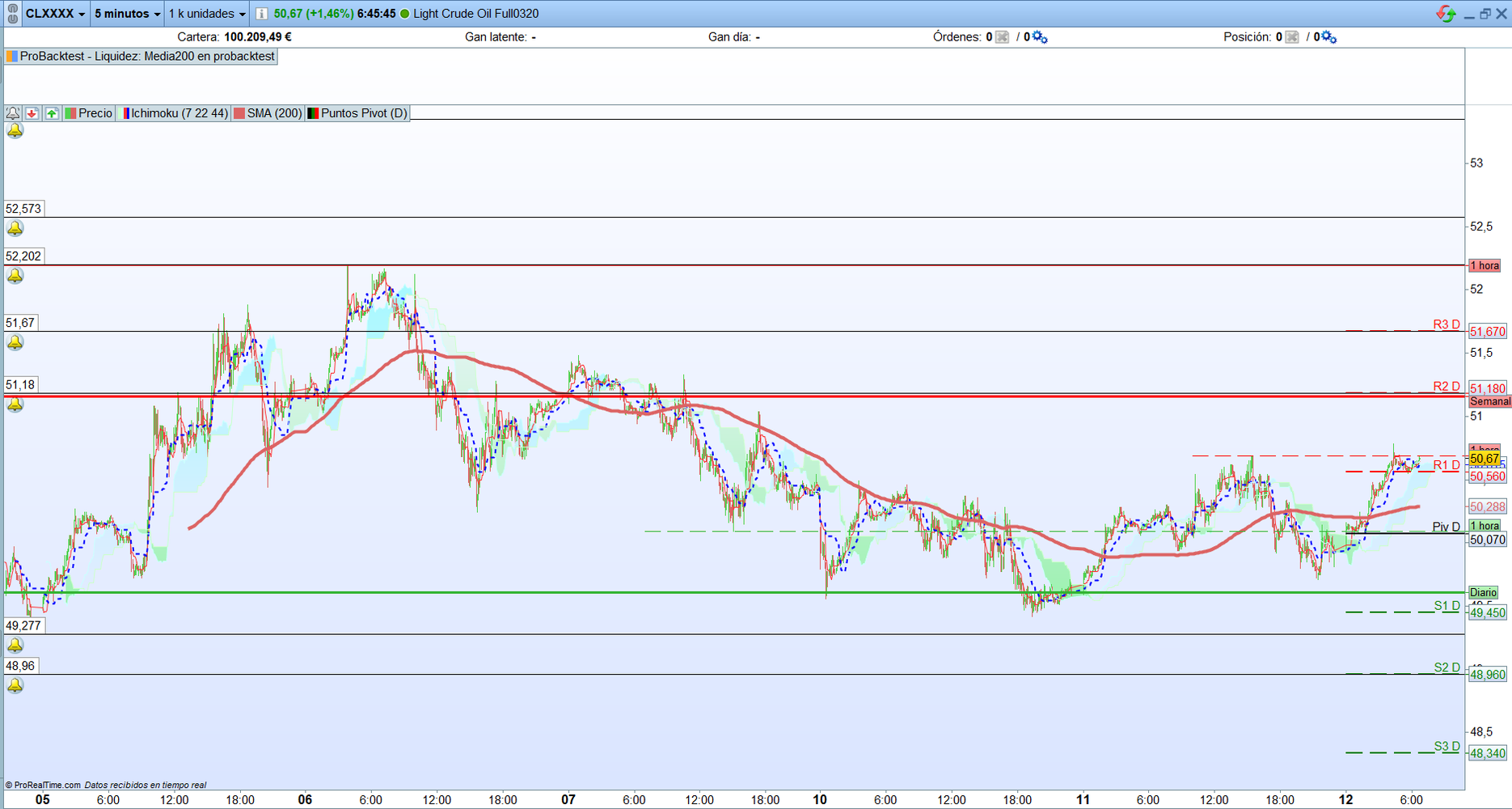Click the Puntos Pivot color swatch
This screenshot has width=1512, height=809.
(x=313, y=113)
